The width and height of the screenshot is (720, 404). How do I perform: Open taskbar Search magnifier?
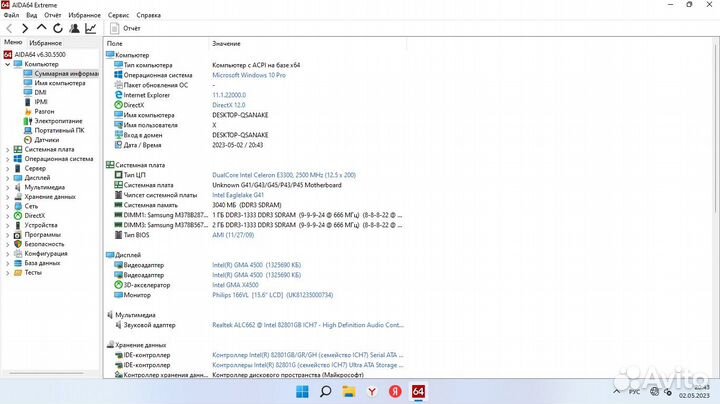pos(326,392)
